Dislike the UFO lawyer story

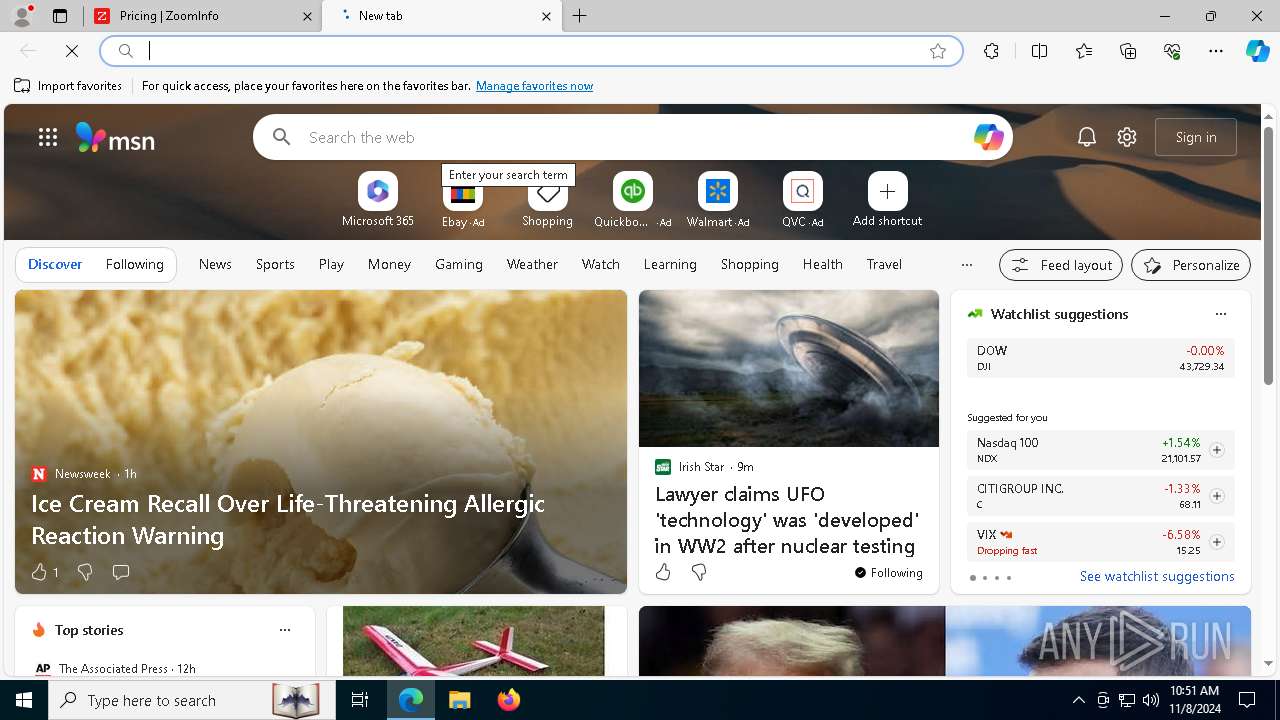tap(699, 572)
